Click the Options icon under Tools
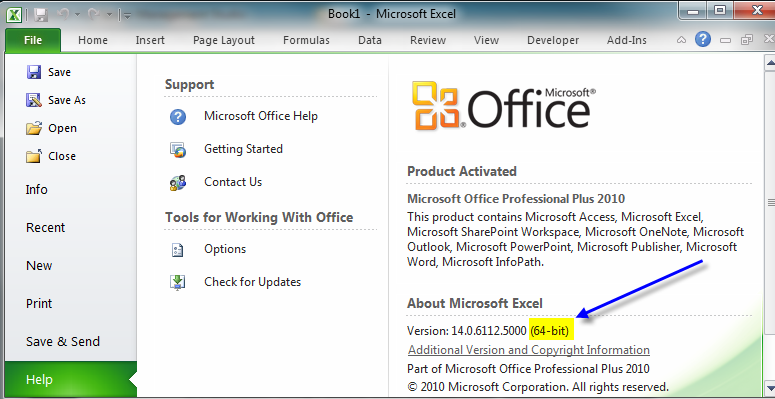The image size is (775, 399). point(177,249)
